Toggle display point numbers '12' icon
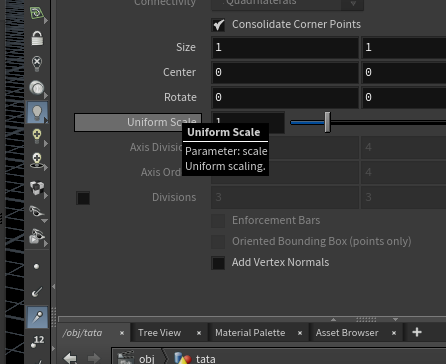The width and height of the screenshot is (446, 364). [x=37, y=341]
